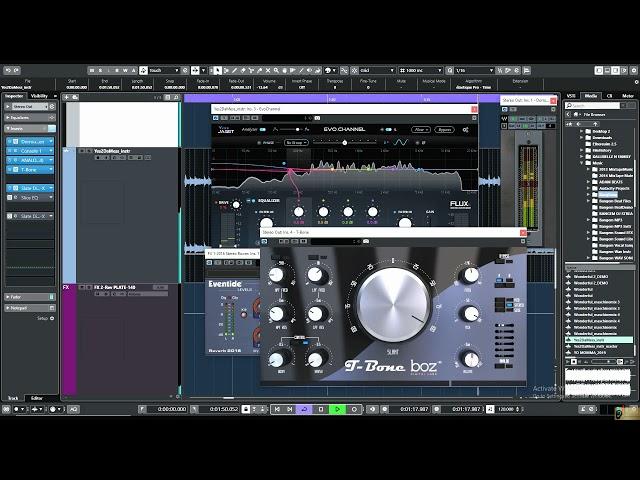Click the AQ auto-quantize button in transport
Screen dimensions: 640x480
[73, 409]
